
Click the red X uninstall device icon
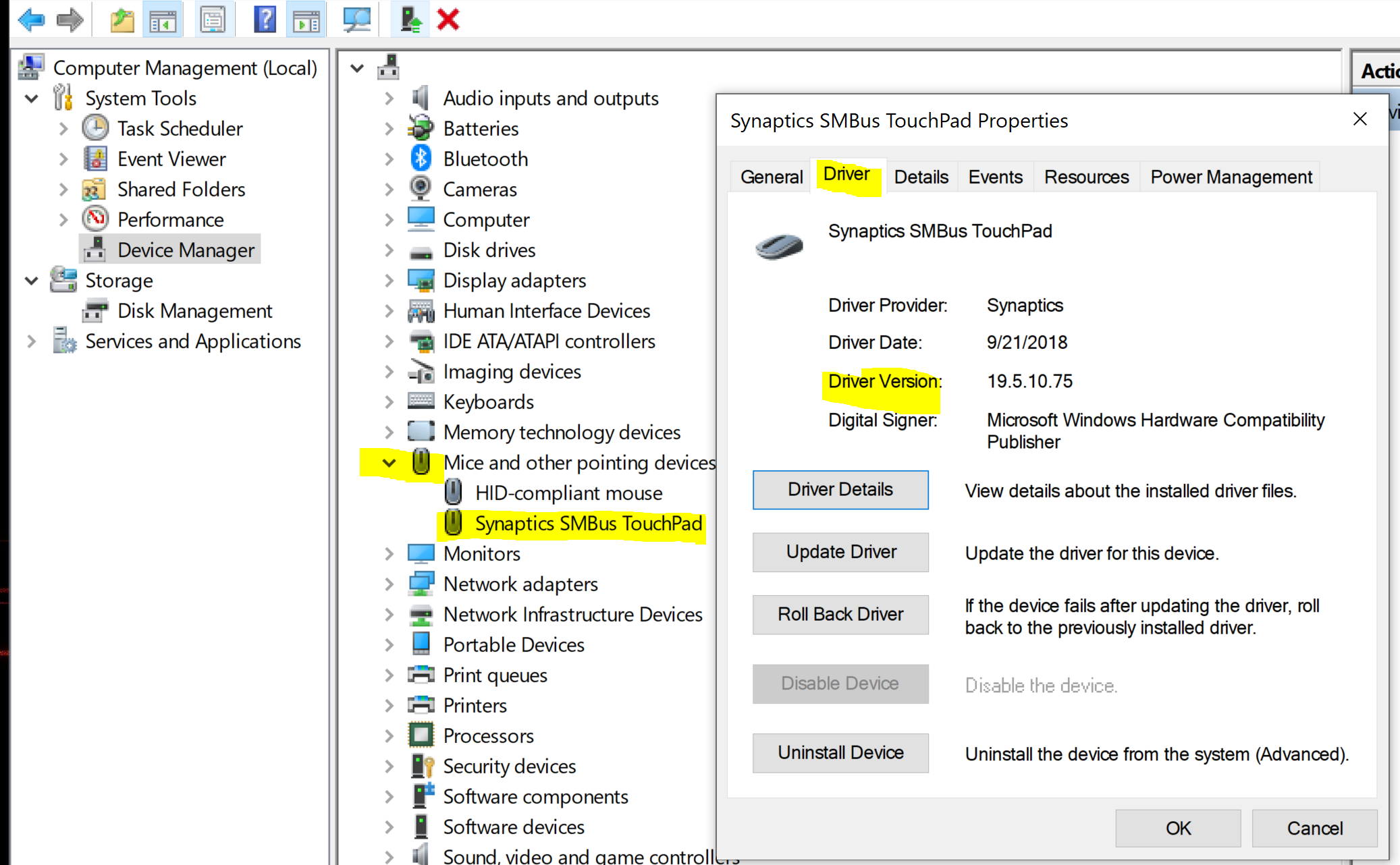448,20
